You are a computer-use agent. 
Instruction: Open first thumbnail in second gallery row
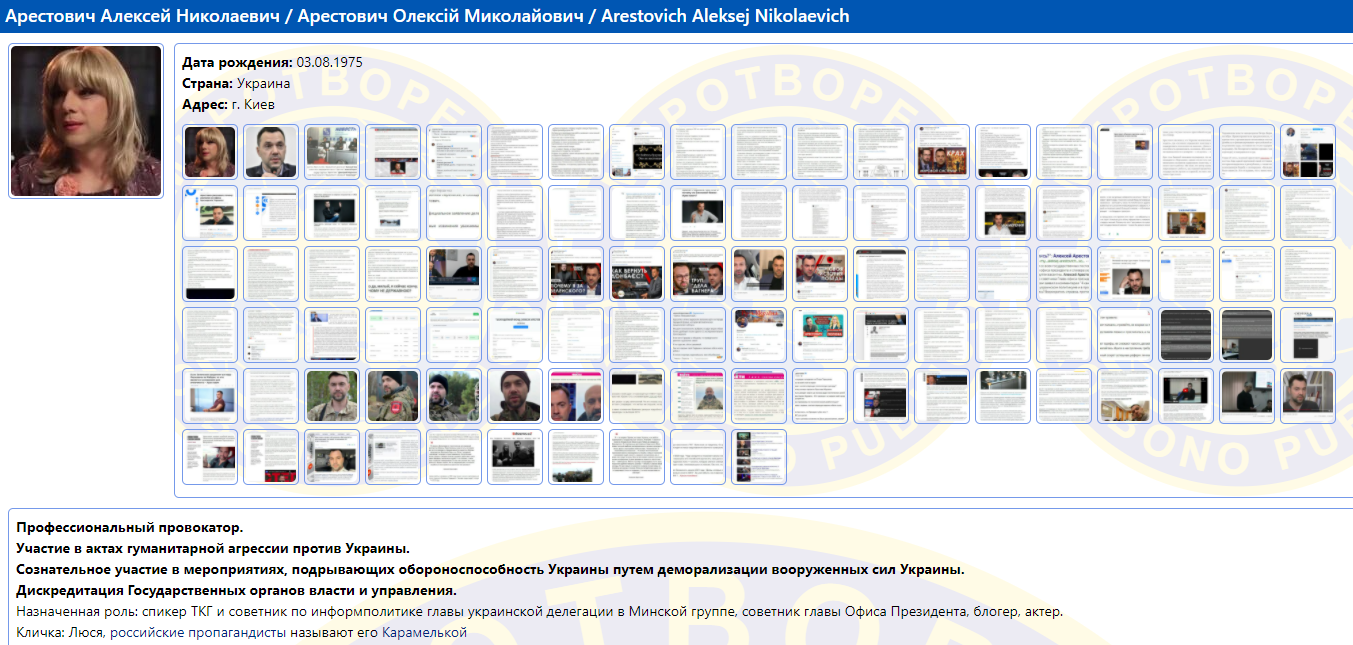click(x=210, y=213)
